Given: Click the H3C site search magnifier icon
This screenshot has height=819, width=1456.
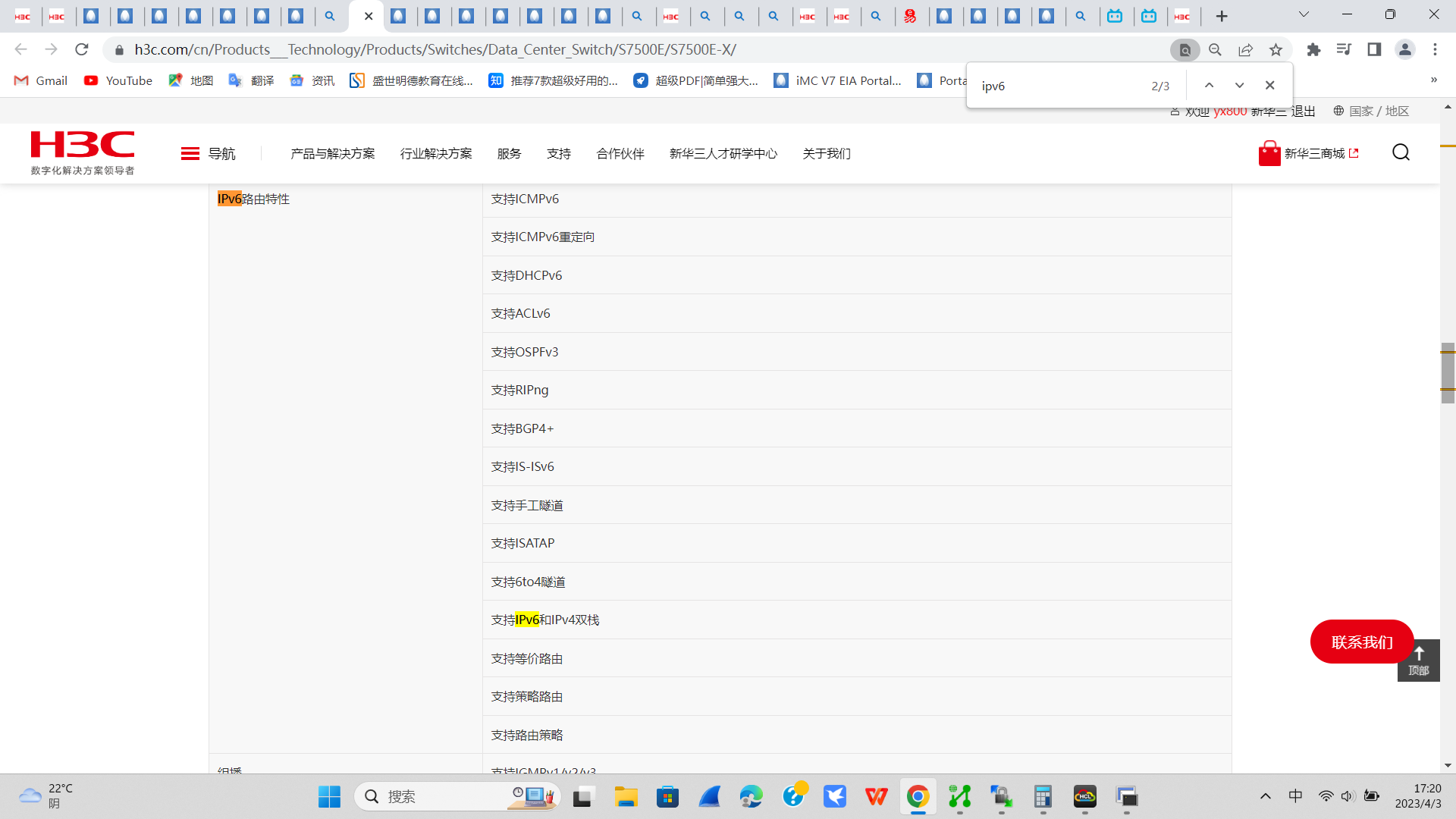Looking at the screenshot, I should point(1401,152).
